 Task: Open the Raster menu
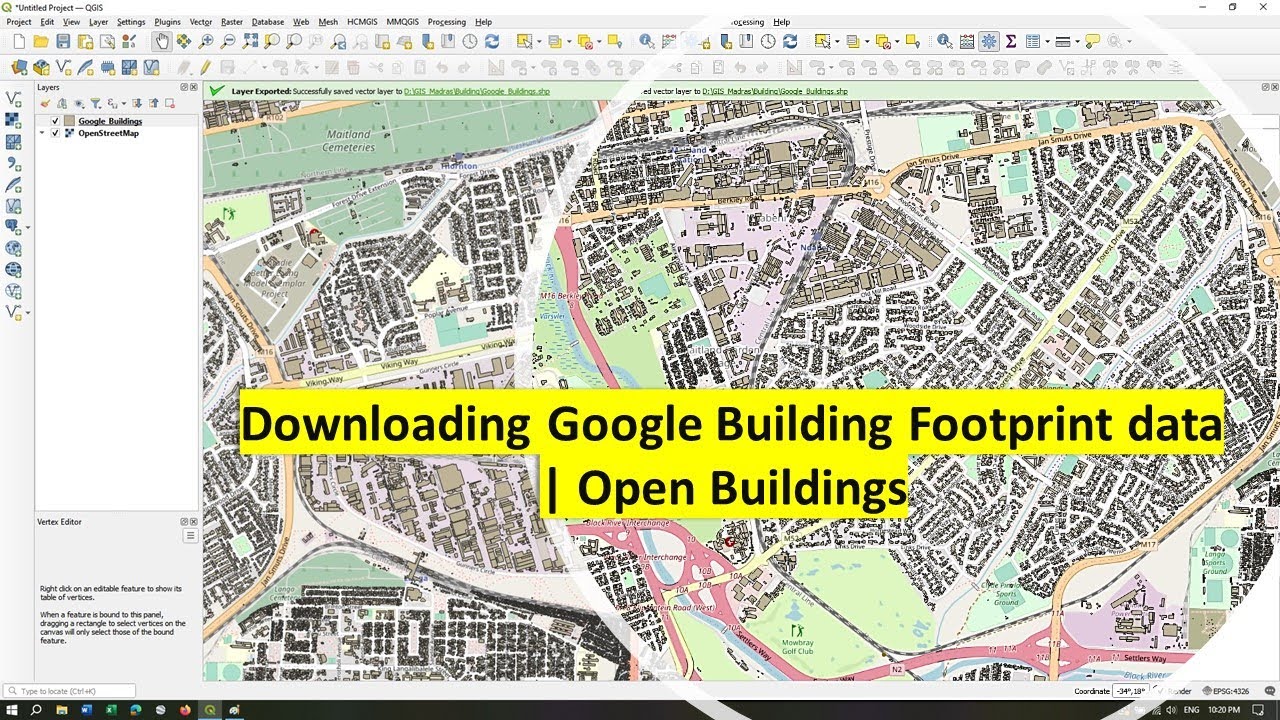[x=232, y=22]
